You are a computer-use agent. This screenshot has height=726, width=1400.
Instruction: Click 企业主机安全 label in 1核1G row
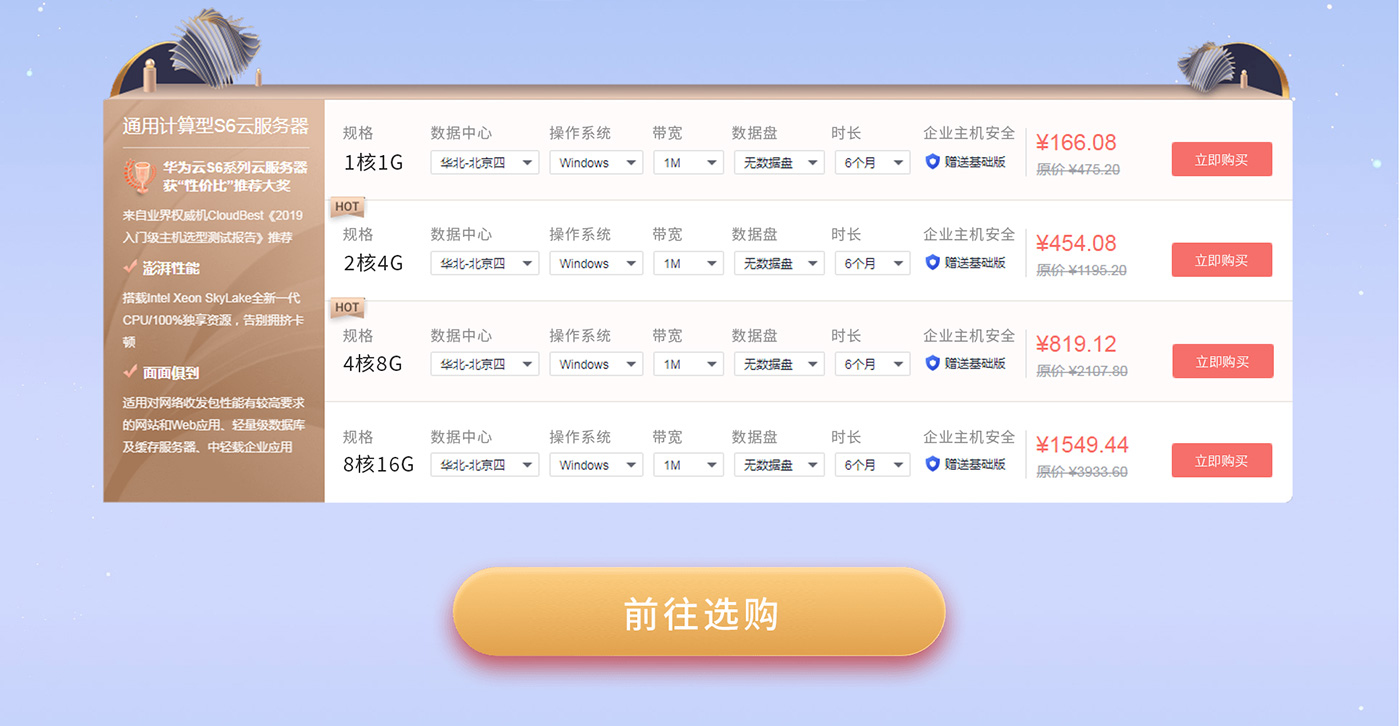(969, 133)
